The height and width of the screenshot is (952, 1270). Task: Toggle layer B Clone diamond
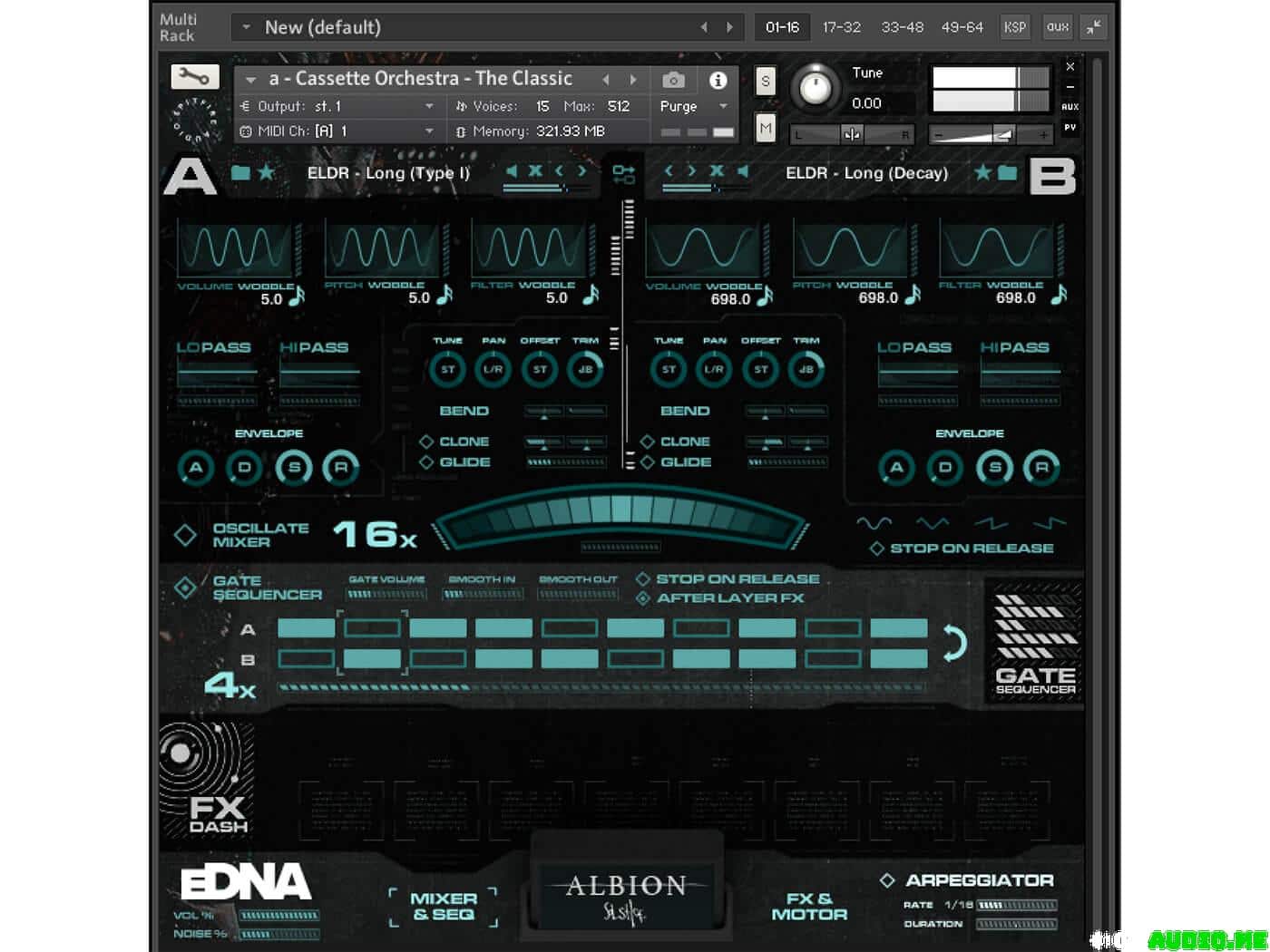[x=647, y=442]
